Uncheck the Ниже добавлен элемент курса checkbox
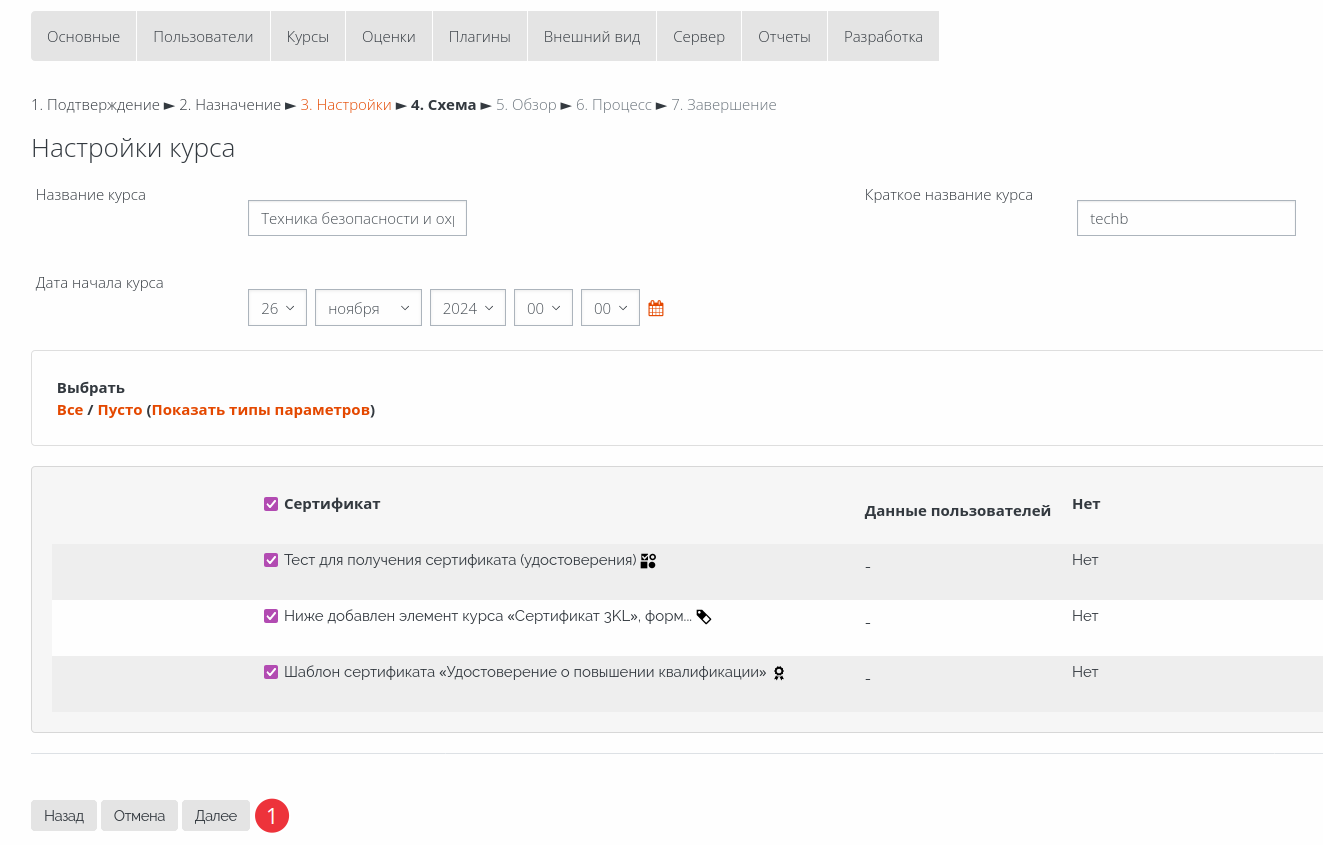The width and height of the screenshot is (1323, 845). coord(271,616)
